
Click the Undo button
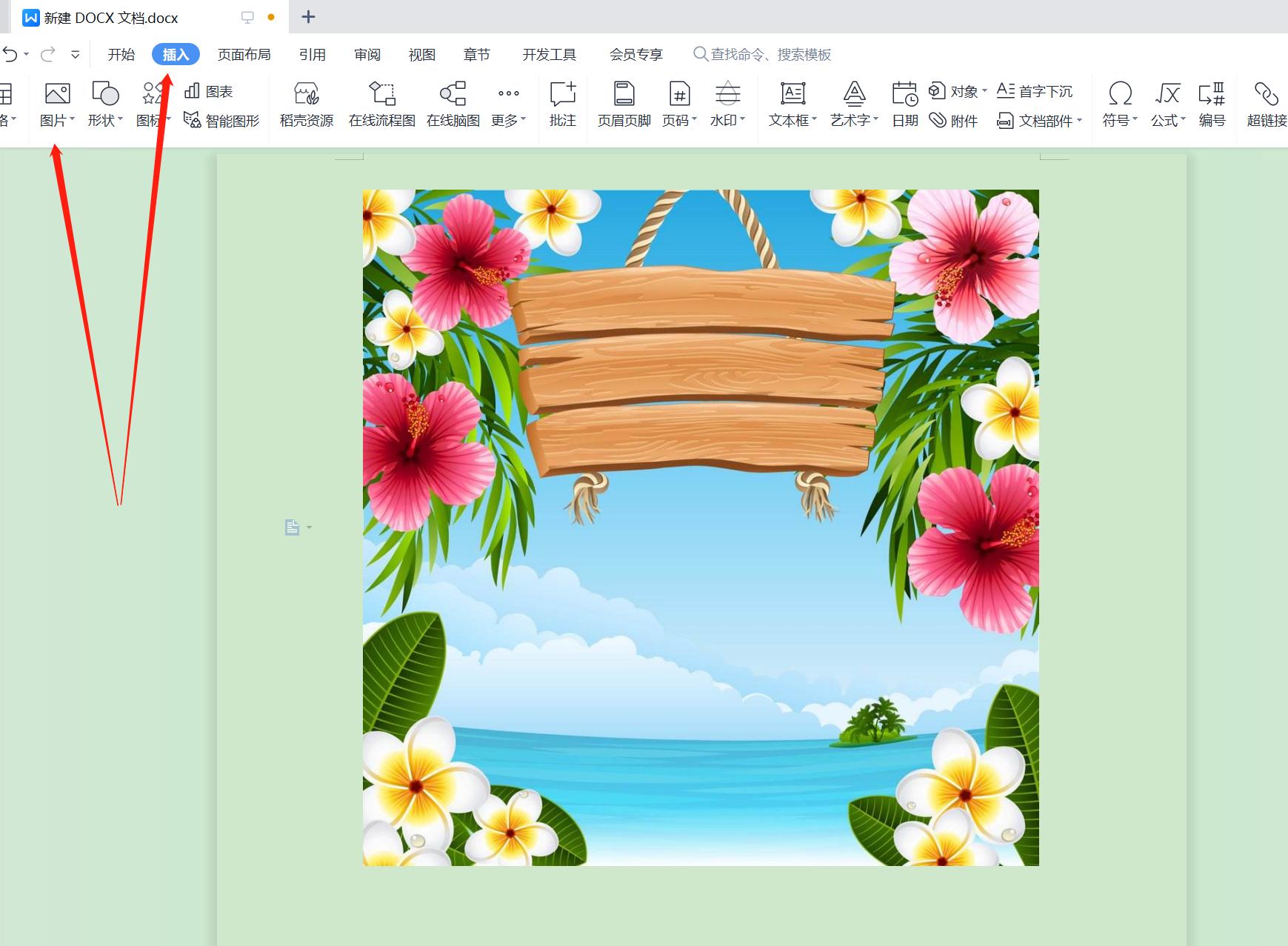click(x=10, y=54)
